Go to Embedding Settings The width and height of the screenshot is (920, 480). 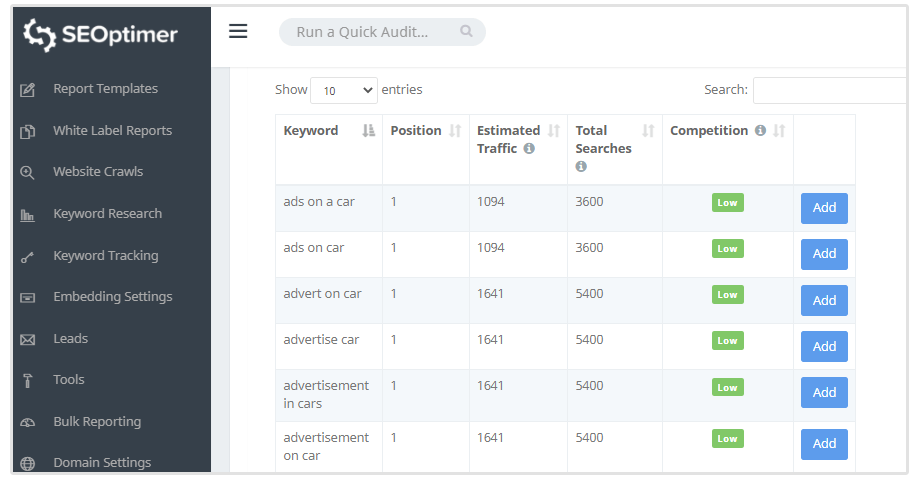click(x=112, y=297)
